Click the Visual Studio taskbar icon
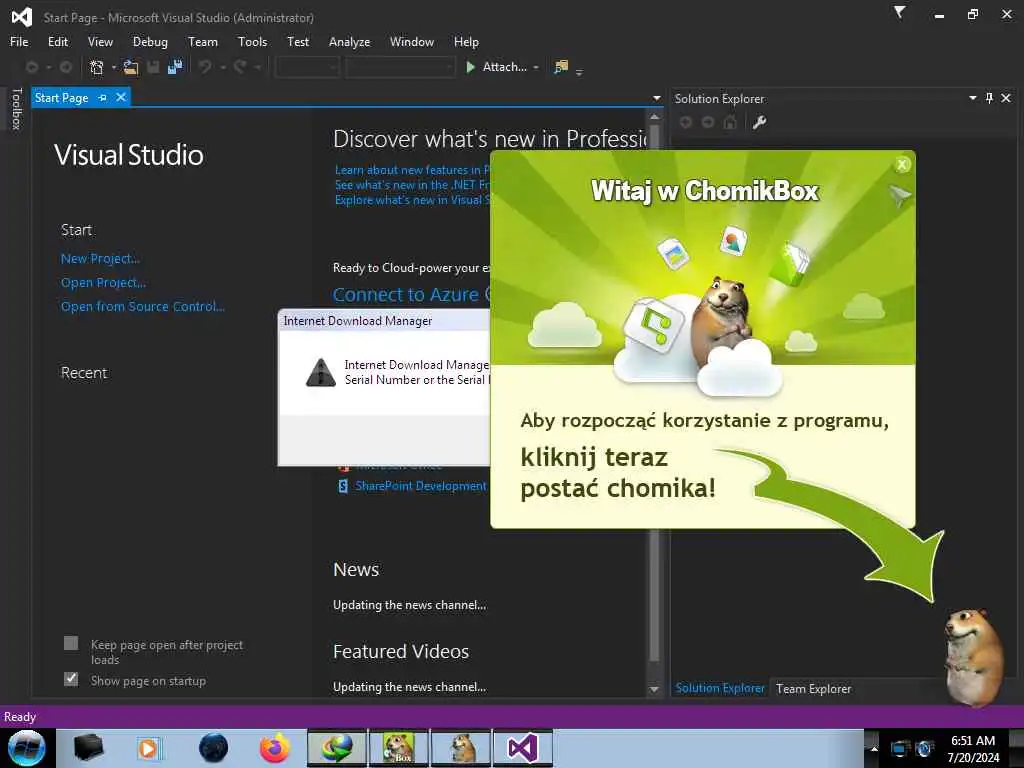The width and height of the screenshot is (1024, 768). 523,748
